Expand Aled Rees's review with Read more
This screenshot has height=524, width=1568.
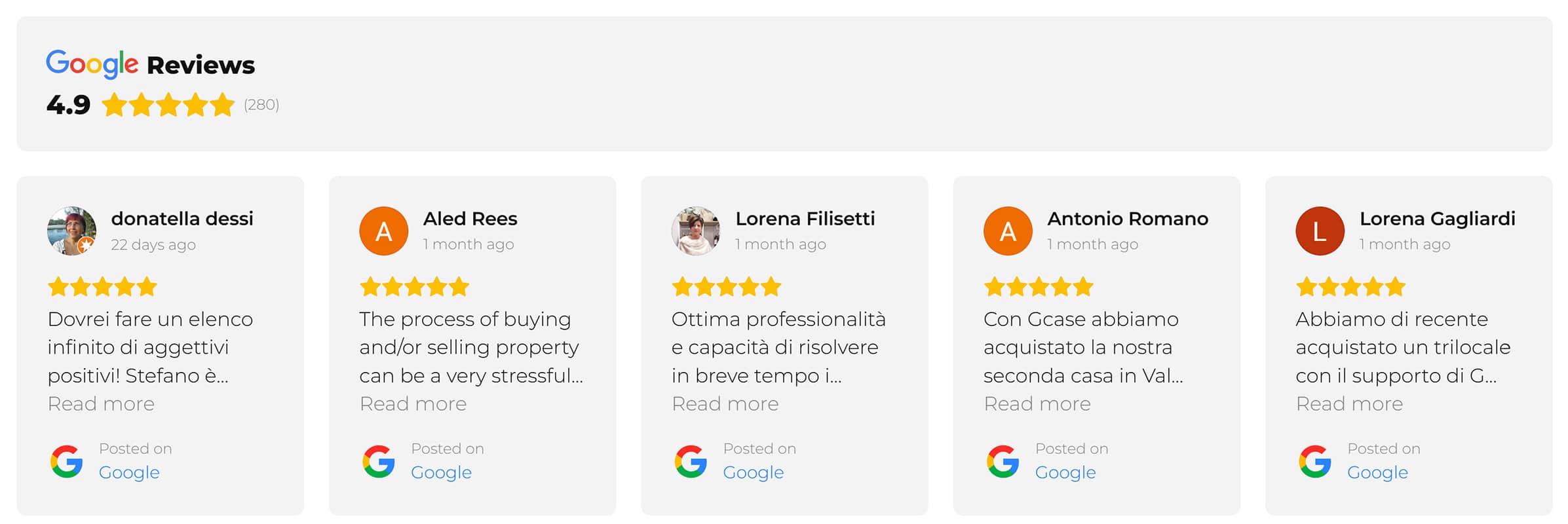413,403
